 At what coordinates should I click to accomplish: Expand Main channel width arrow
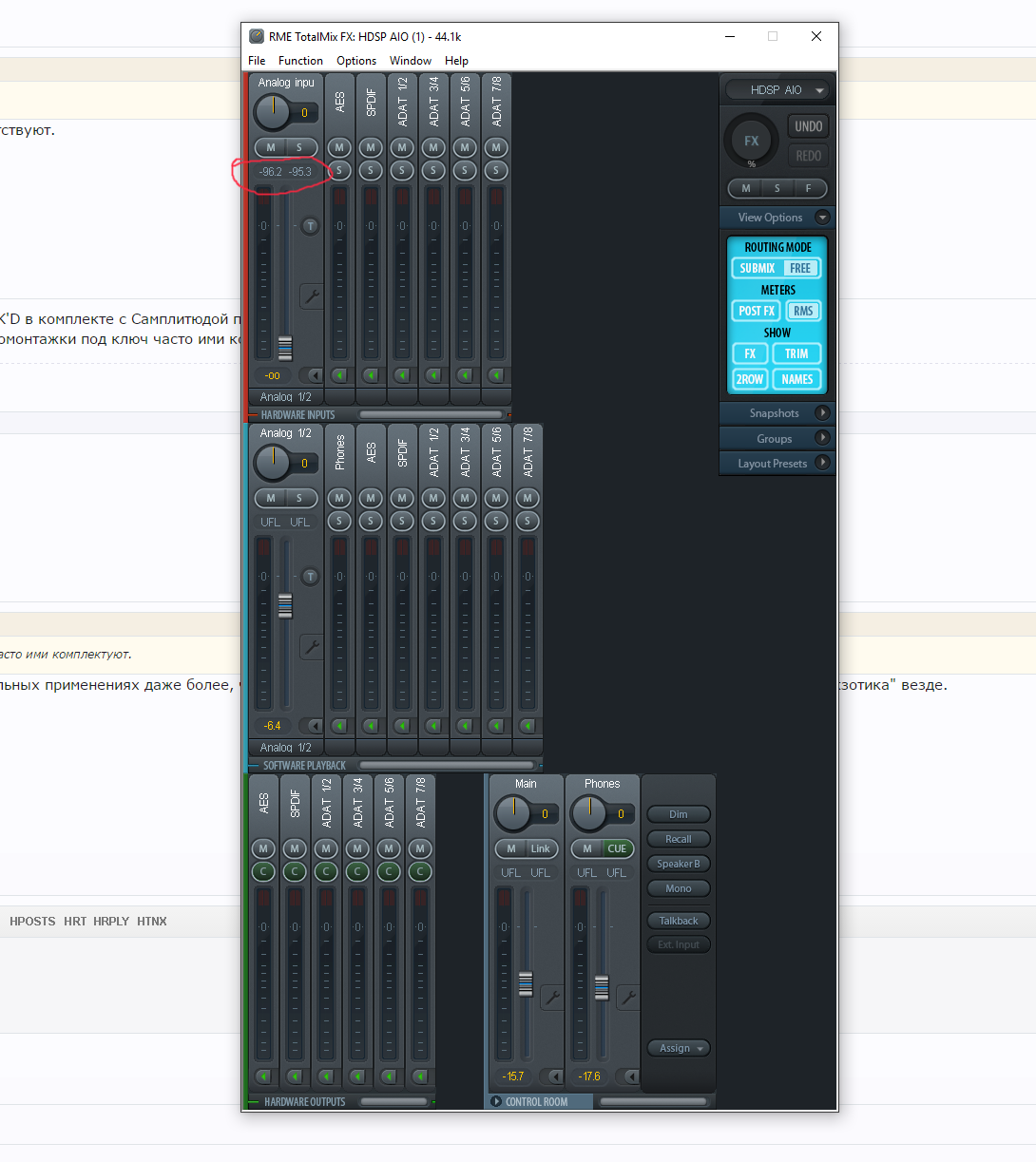coord(552,1076)
